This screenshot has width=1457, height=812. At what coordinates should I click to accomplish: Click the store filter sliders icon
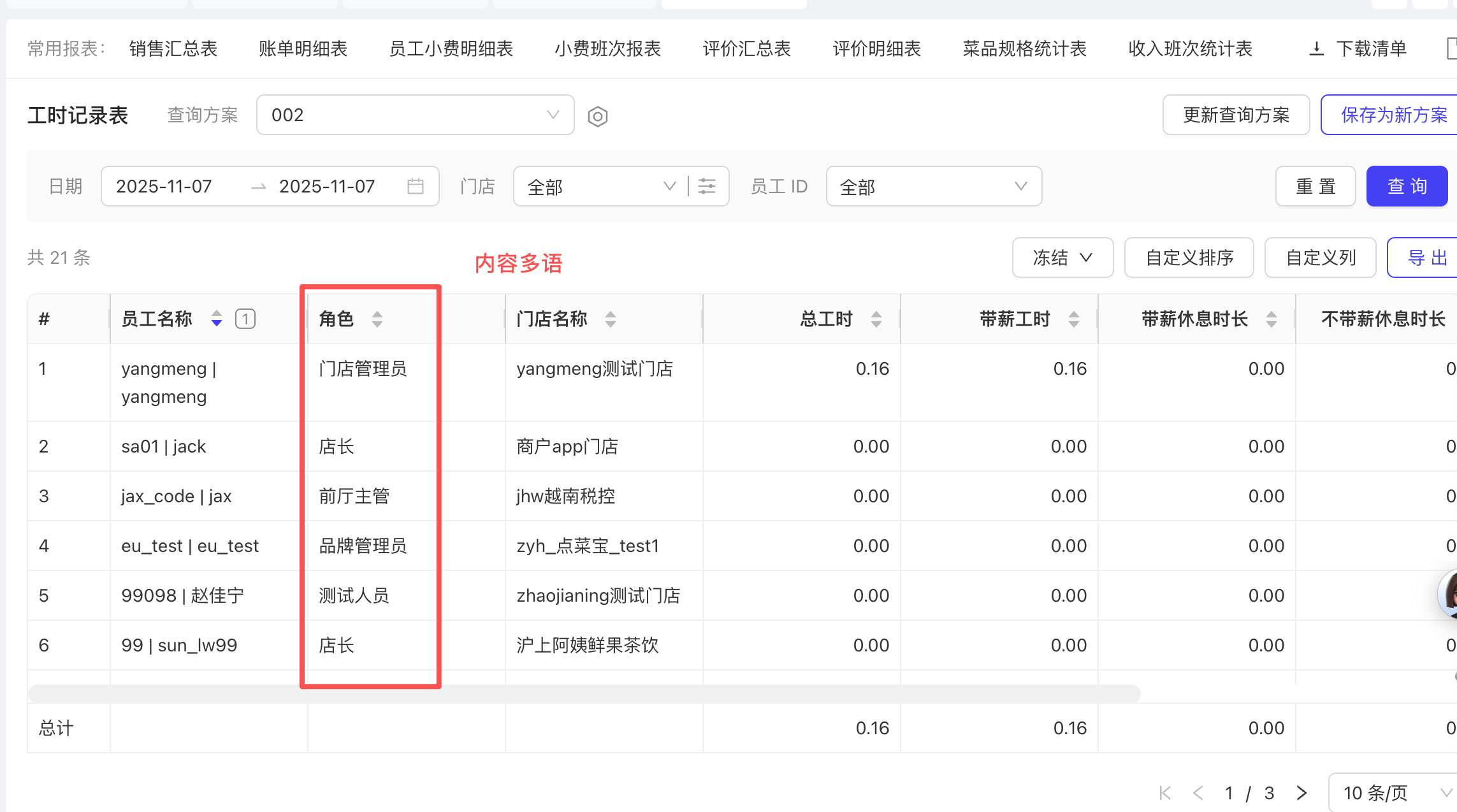pyautogui.click(x=706, y=186)
